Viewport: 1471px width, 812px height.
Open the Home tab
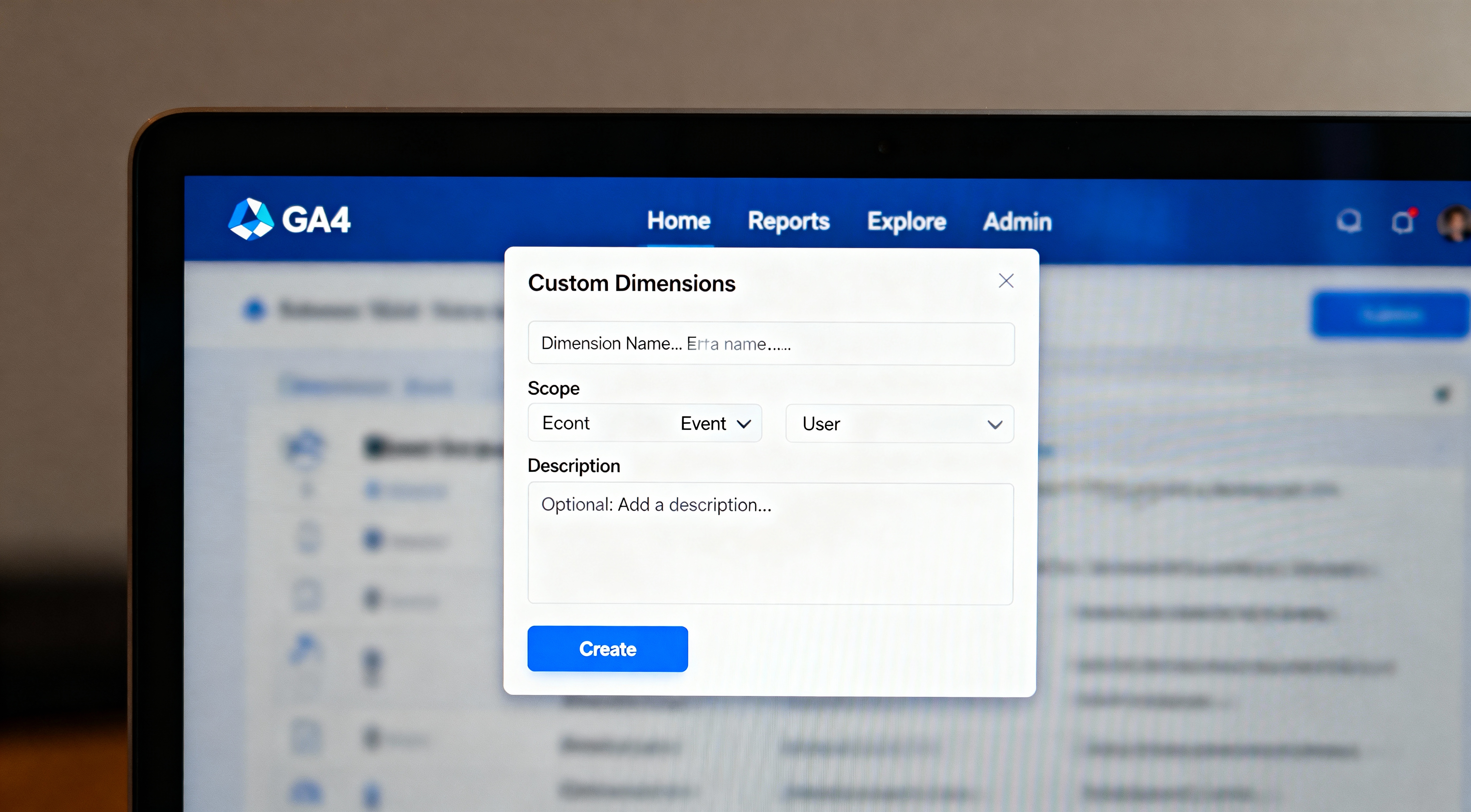coord(678,221)
